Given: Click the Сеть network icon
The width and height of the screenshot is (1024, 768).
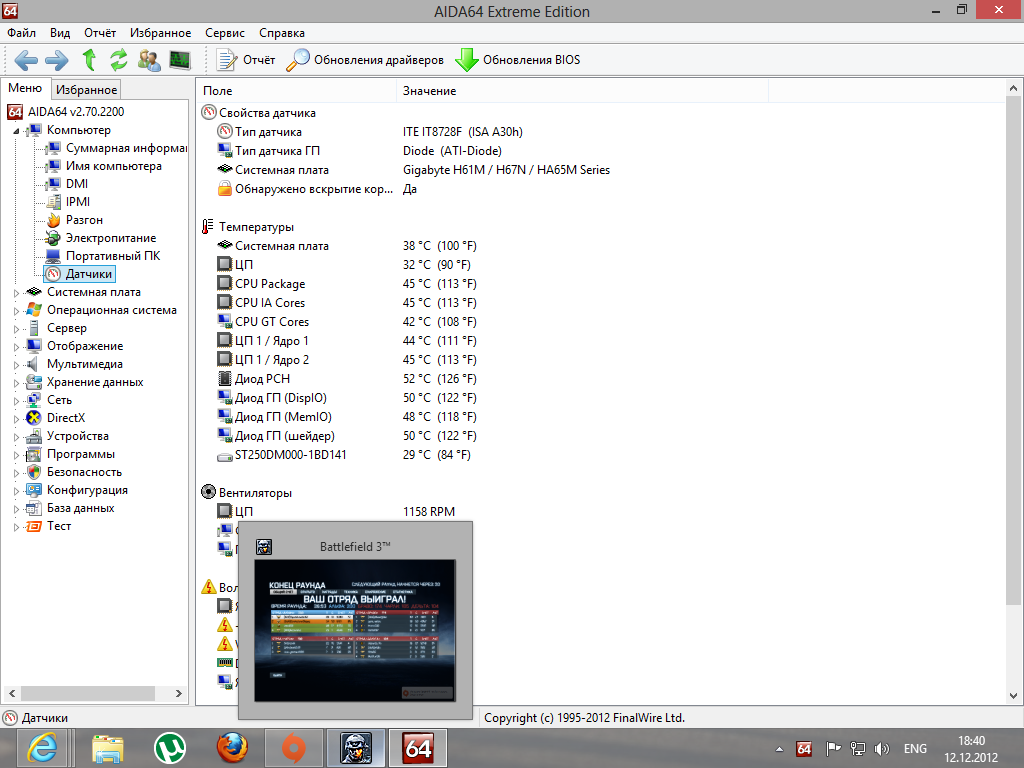Looking at the screenshot, I should (34, 400).
